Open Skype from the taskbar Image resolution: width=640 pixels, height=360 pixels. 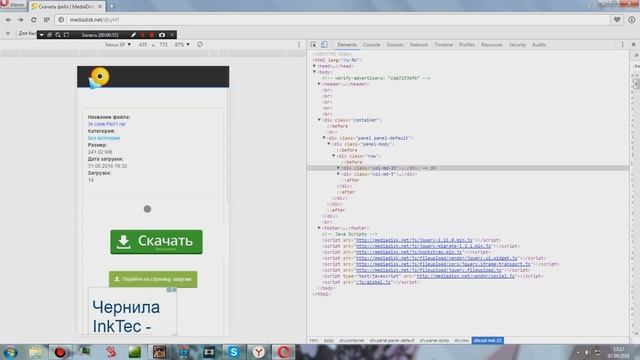click(233, 352)
